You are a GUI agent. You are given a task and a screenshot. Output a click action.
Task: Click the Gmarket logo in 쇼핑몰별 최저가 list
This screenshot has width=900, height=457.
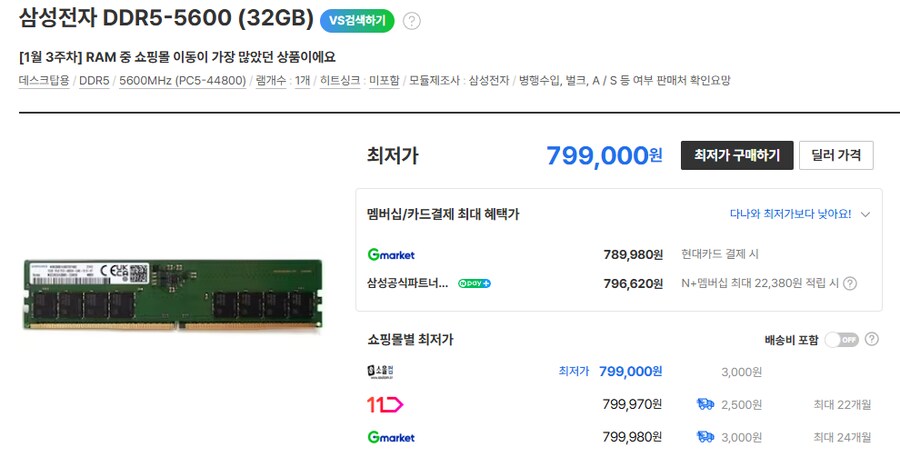coord(391,437)
